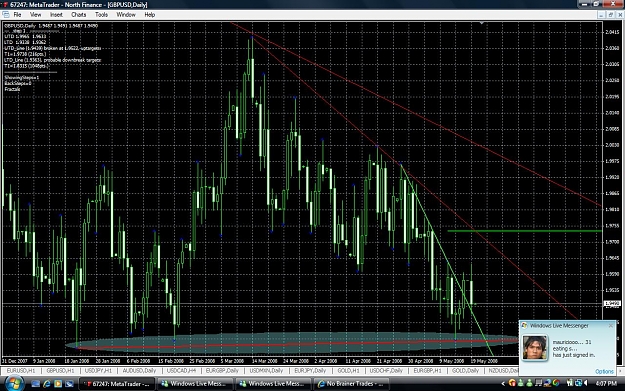Image resolution: width=625 pixels, height=391 pixels.
Task: Click the volume speaker tray icon
Action: point(586,383)
